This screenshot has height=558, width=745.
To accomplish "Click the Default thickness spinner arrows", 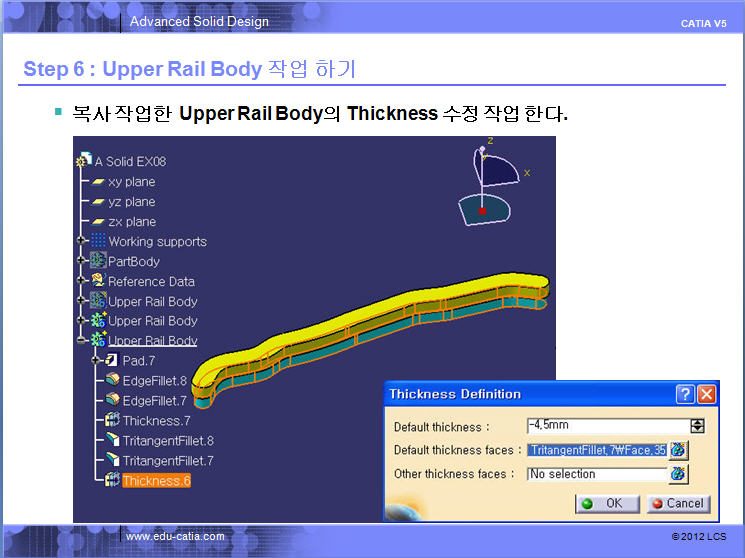I will point(697,426).
